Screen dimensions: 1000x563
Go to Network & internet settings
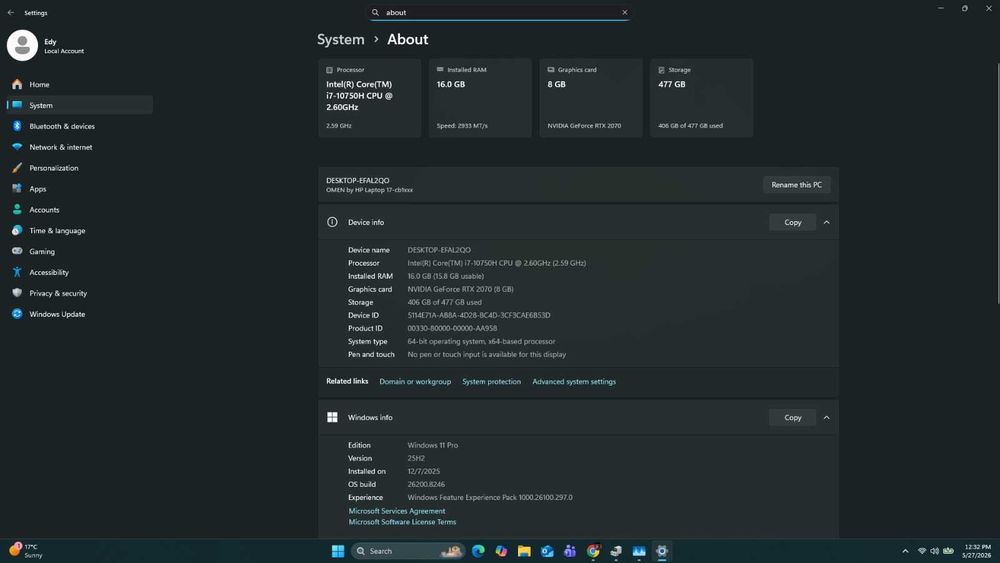[80, 147]
